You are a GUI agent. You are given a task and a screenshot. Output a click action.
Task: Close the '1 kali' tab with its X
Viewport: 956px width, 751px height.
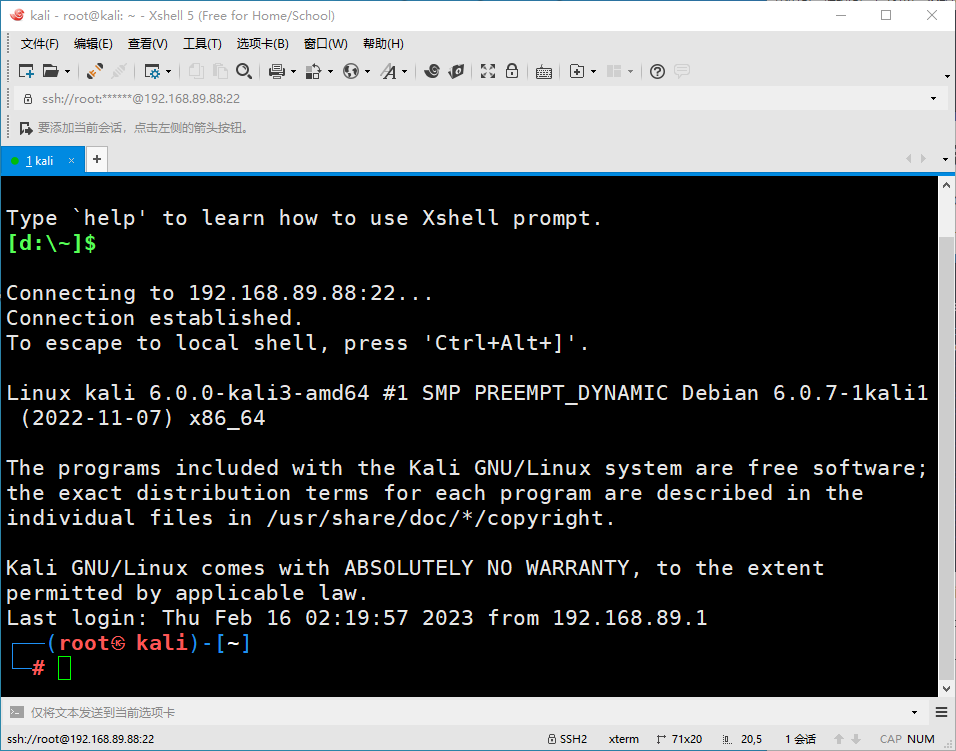tap(71, 160)
